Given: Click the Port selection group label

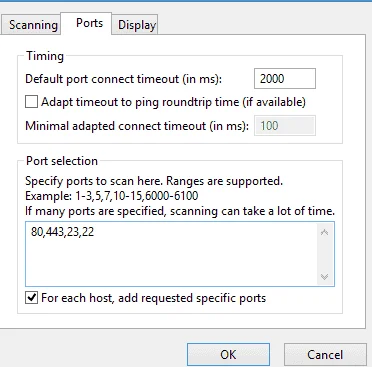Looking at the screenshot, I should [62, 161].
